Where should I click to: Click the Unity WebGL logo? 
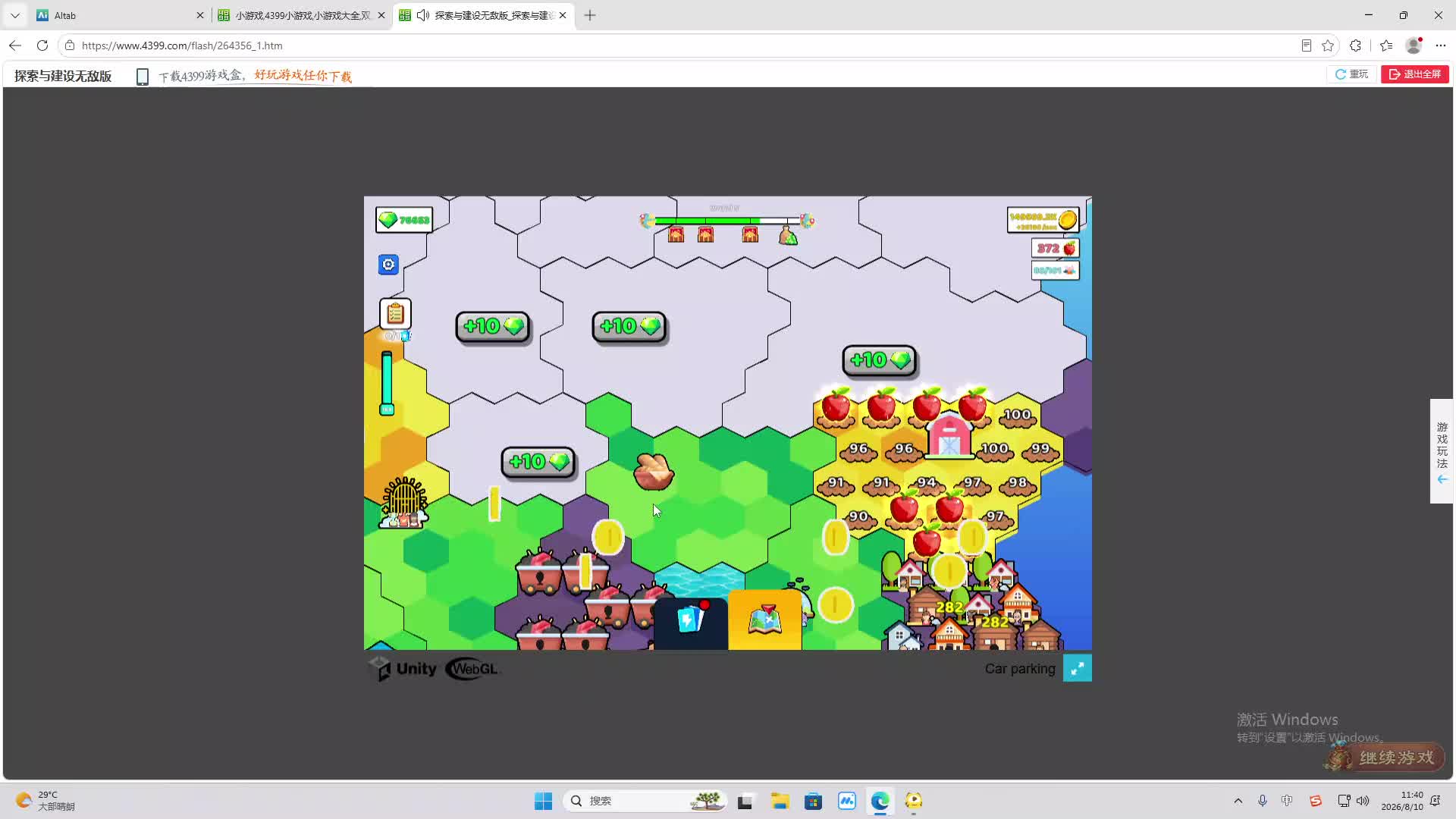[x=435, y=669]
